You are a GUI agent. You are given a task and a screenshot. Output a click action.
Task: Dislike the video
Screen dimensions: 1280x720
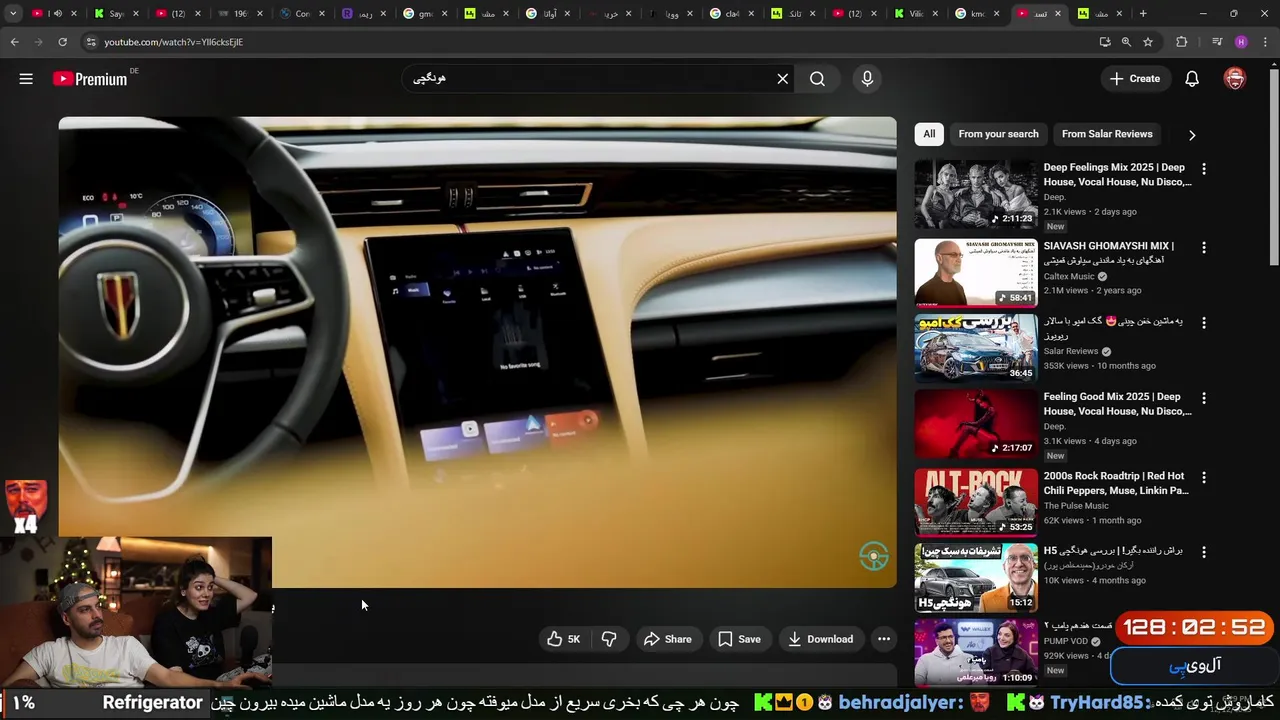pyautogui.click(x=609, y=639)
